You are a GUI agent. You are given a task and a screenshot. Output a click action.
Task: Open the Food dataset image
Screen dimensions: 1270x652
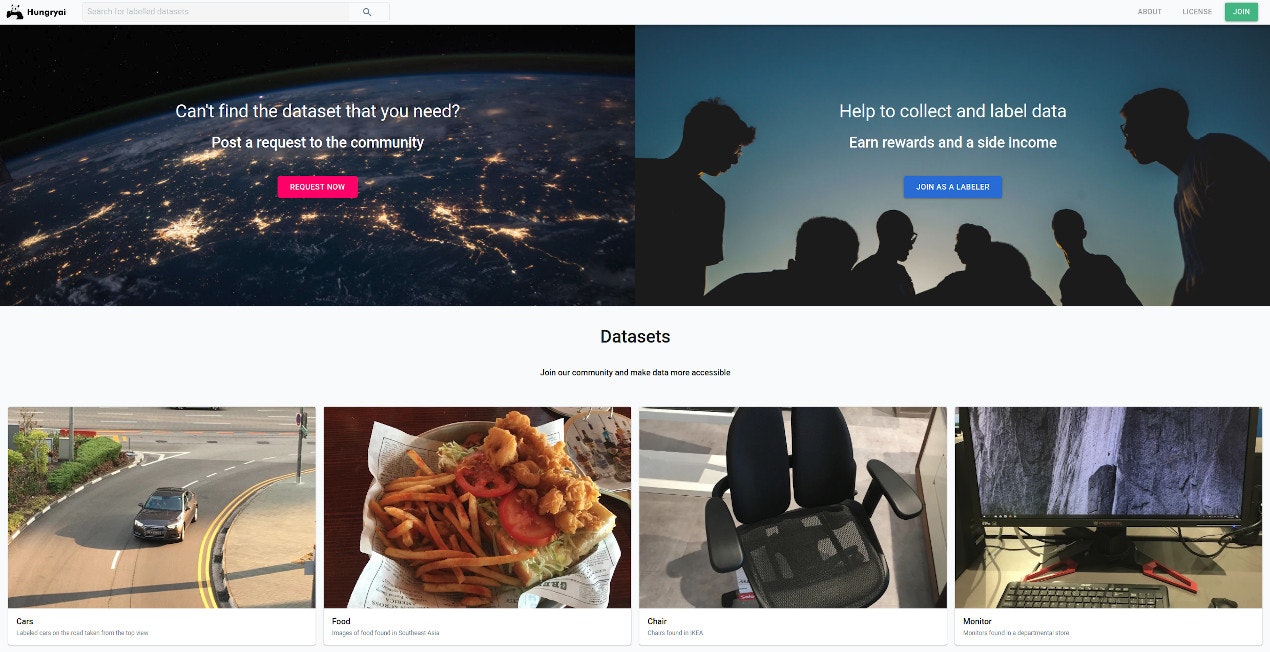click(x=477, y=507)
